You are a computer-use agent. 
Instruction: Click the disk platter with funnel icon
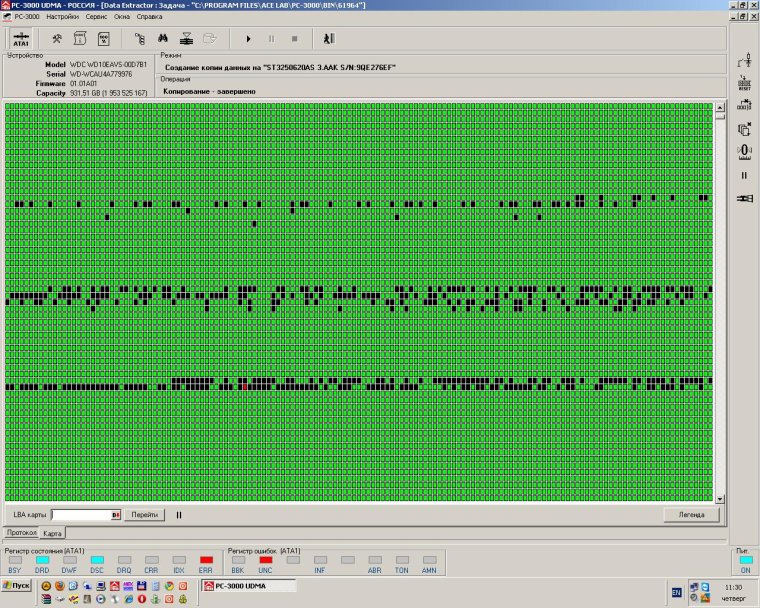[x=187, y=39]
